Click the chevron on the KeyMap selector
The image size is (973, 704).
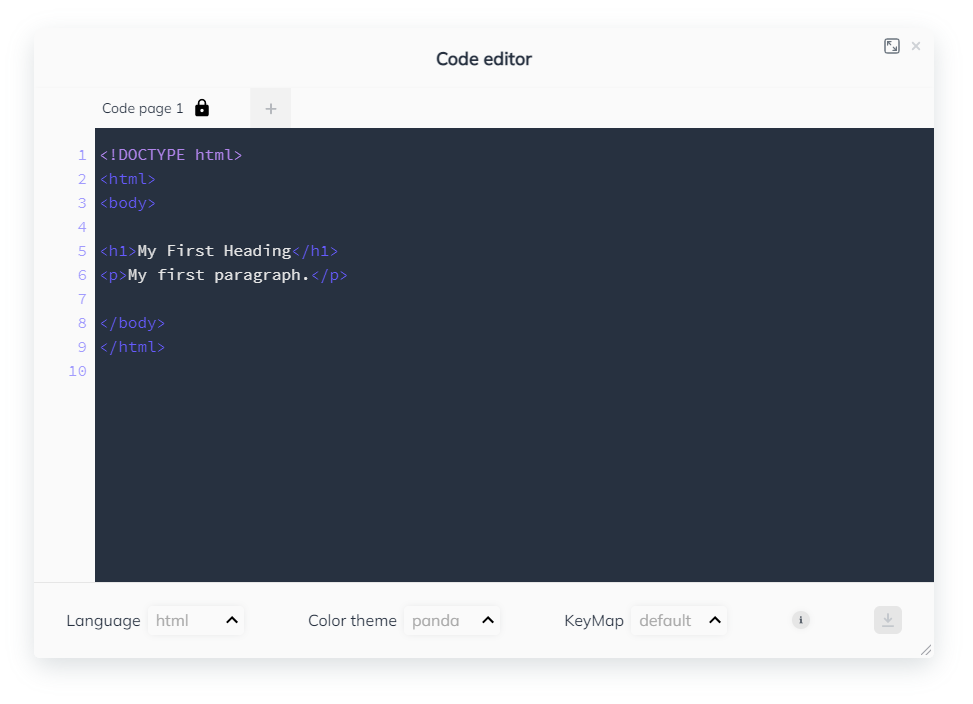pyautogui.click(x=714, y=620)
